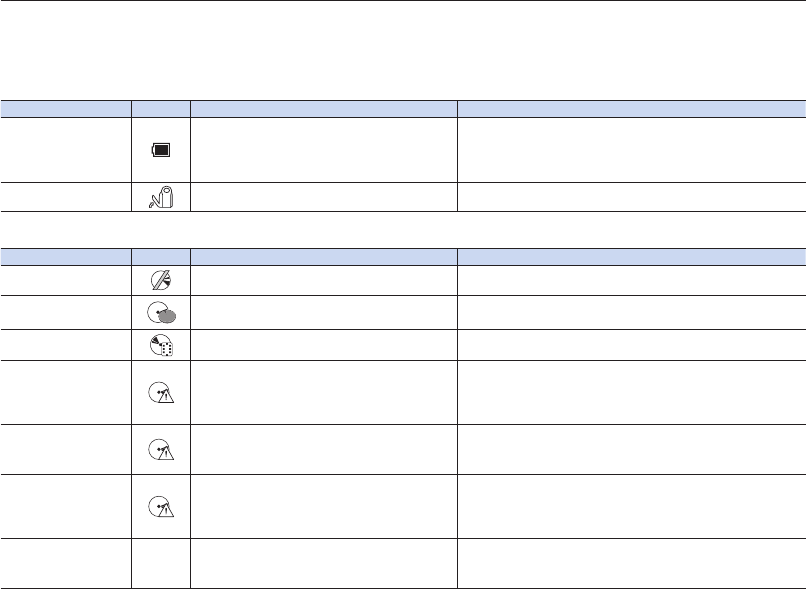Click the empty icon cell in the last table row

tap(161, 563)
